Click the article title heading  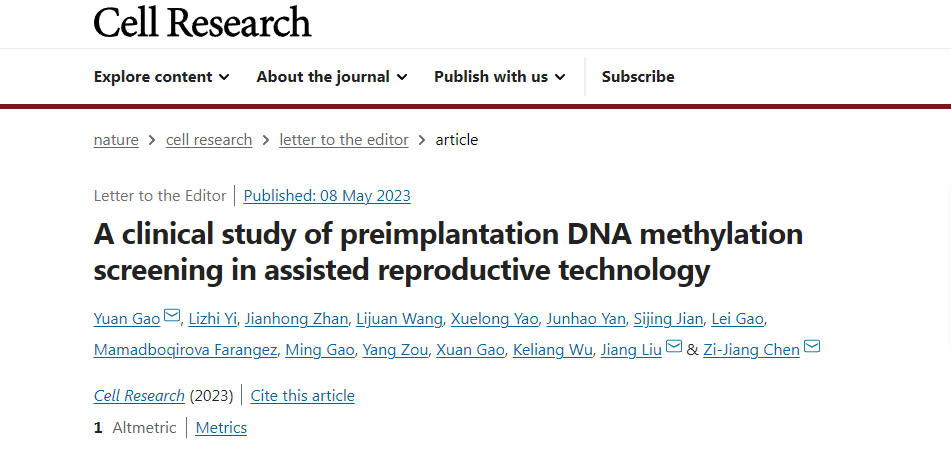click(448, 251)
